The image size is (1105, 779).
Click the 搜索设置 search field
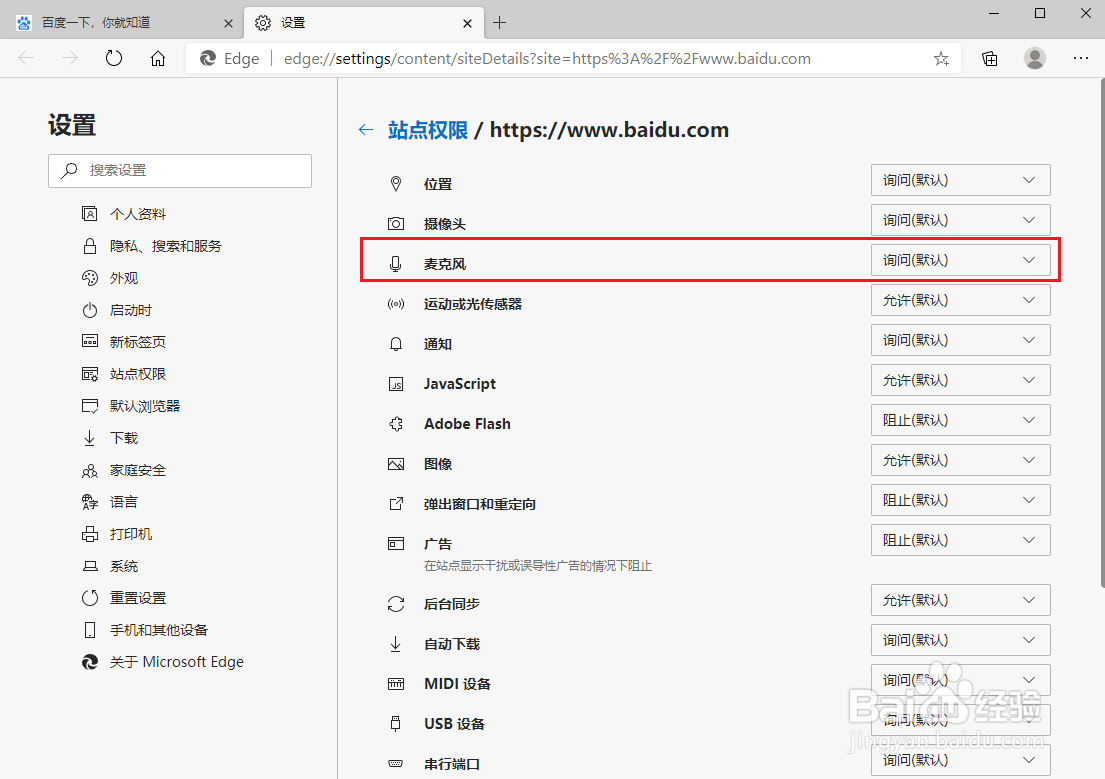[x=180, y=171]
